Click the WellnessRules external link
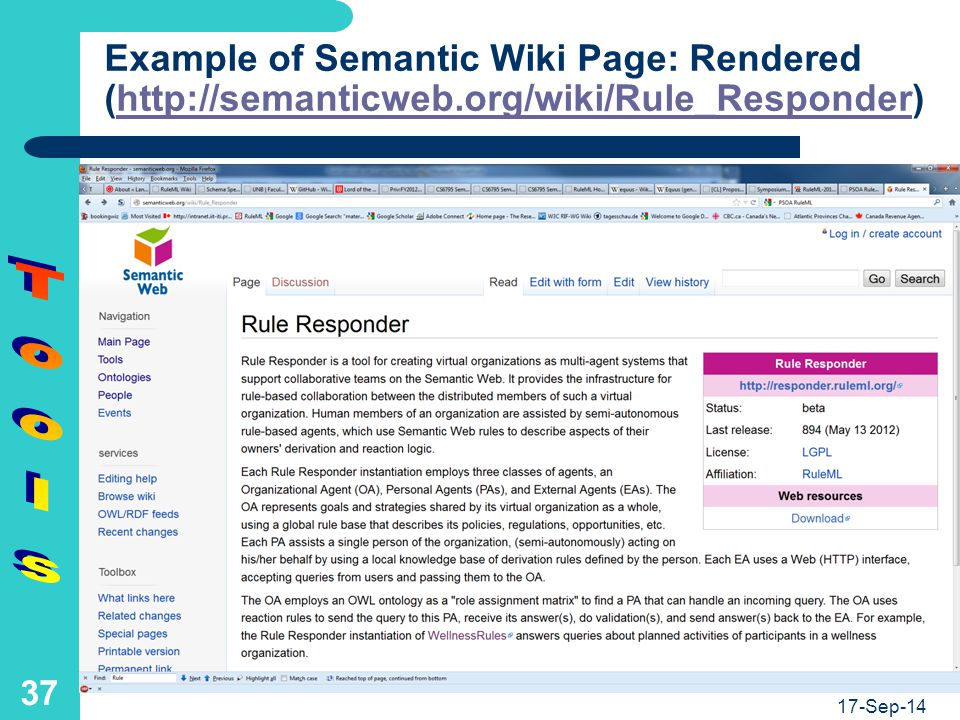 tap(470, 636)
